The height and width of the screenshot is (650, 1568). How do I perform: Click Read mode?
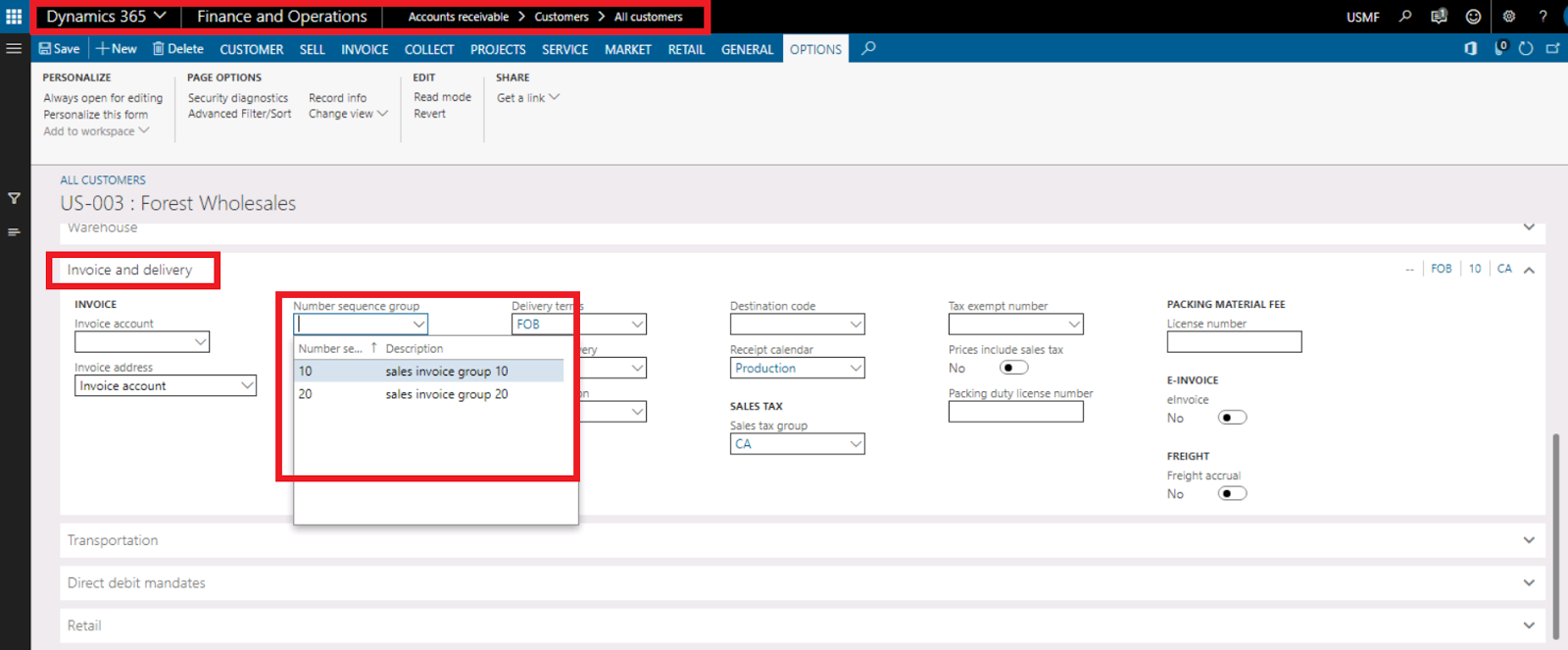442,97
